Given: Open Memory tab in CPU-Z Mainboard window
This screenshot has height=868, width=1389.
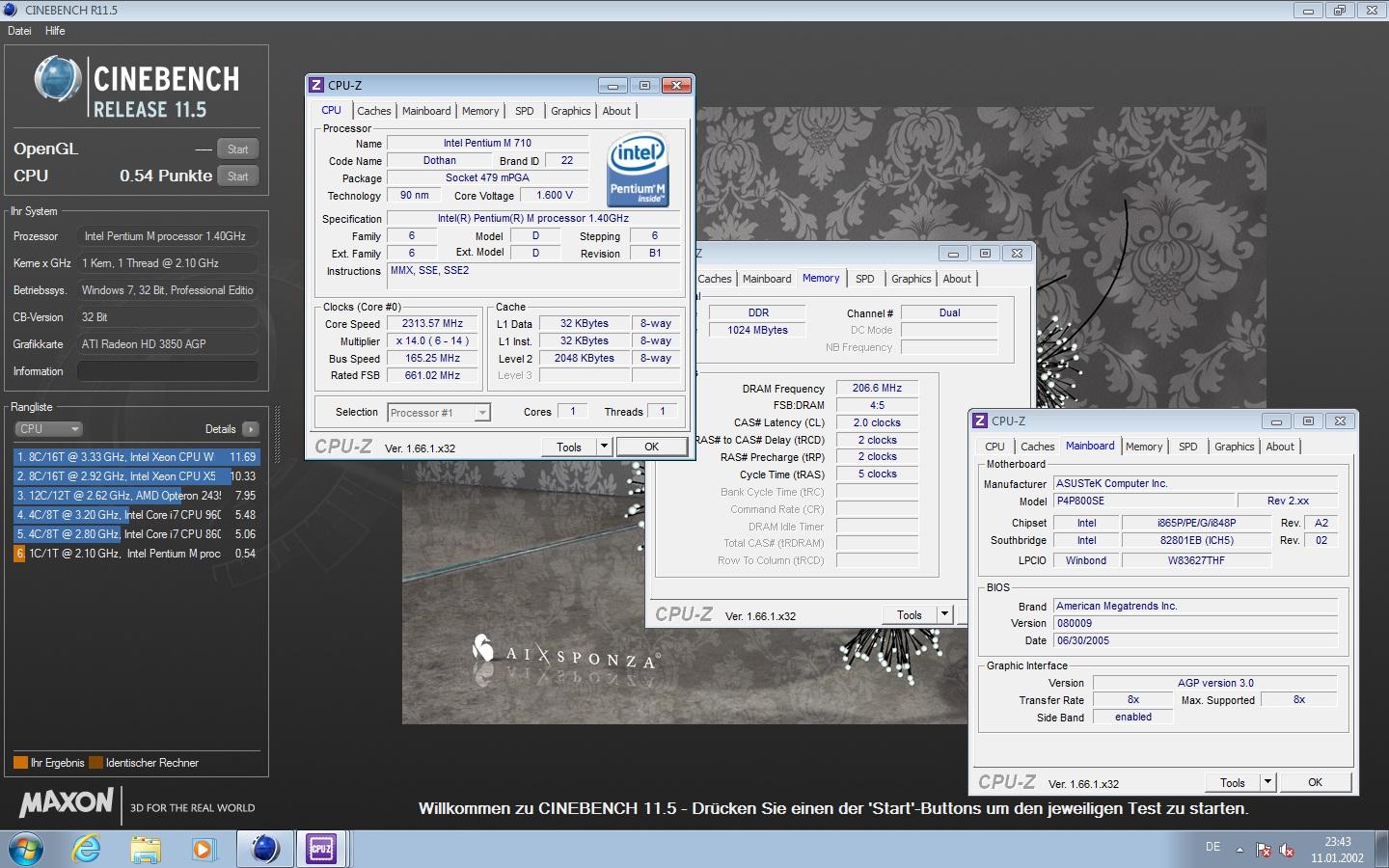Looking at the screenshot, I should tap(1144, 447).
